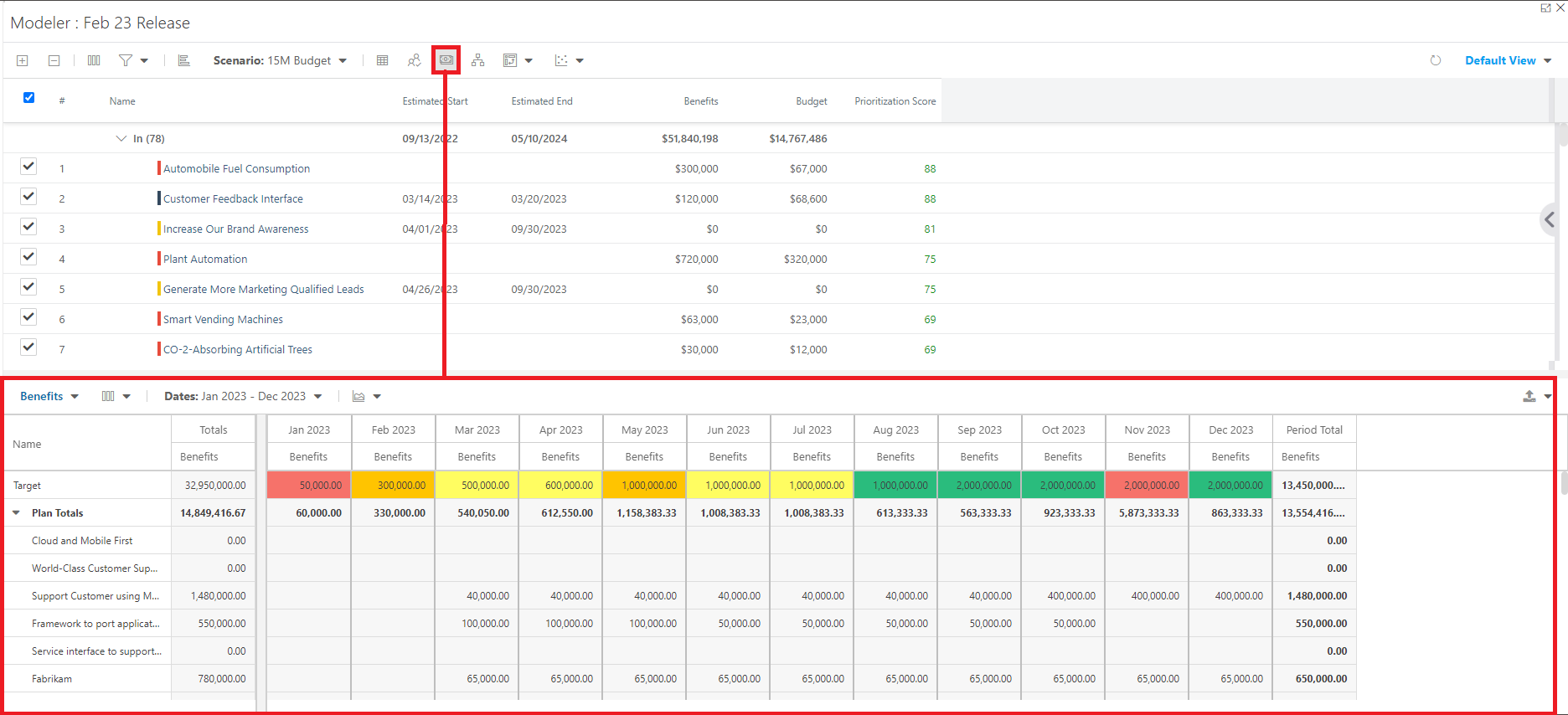Click the pop-out window icon at top right
Image resolution: width=1568 pixels, height=715 pixels.
pyautogui.click(x=1545, y=8)
